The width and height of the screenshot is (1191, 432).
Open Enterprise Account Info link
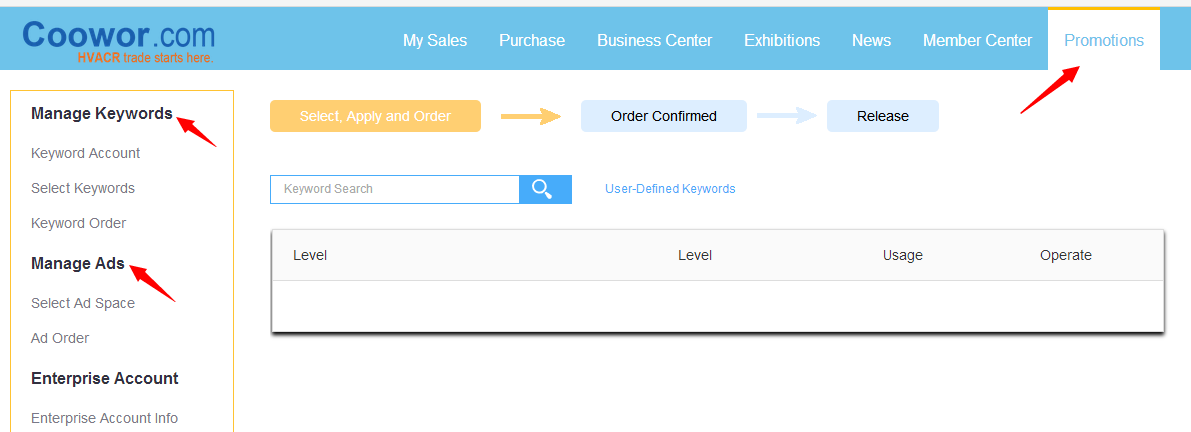click(105, 418)
